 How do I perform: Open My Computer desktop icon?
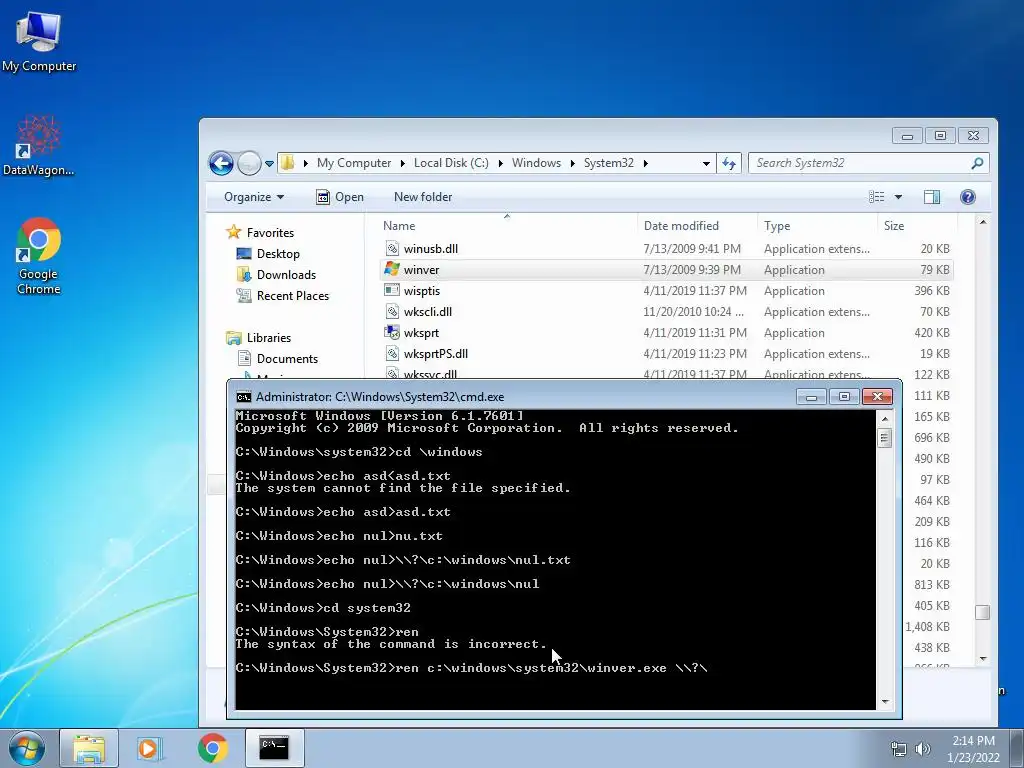[x=39, y=40]
